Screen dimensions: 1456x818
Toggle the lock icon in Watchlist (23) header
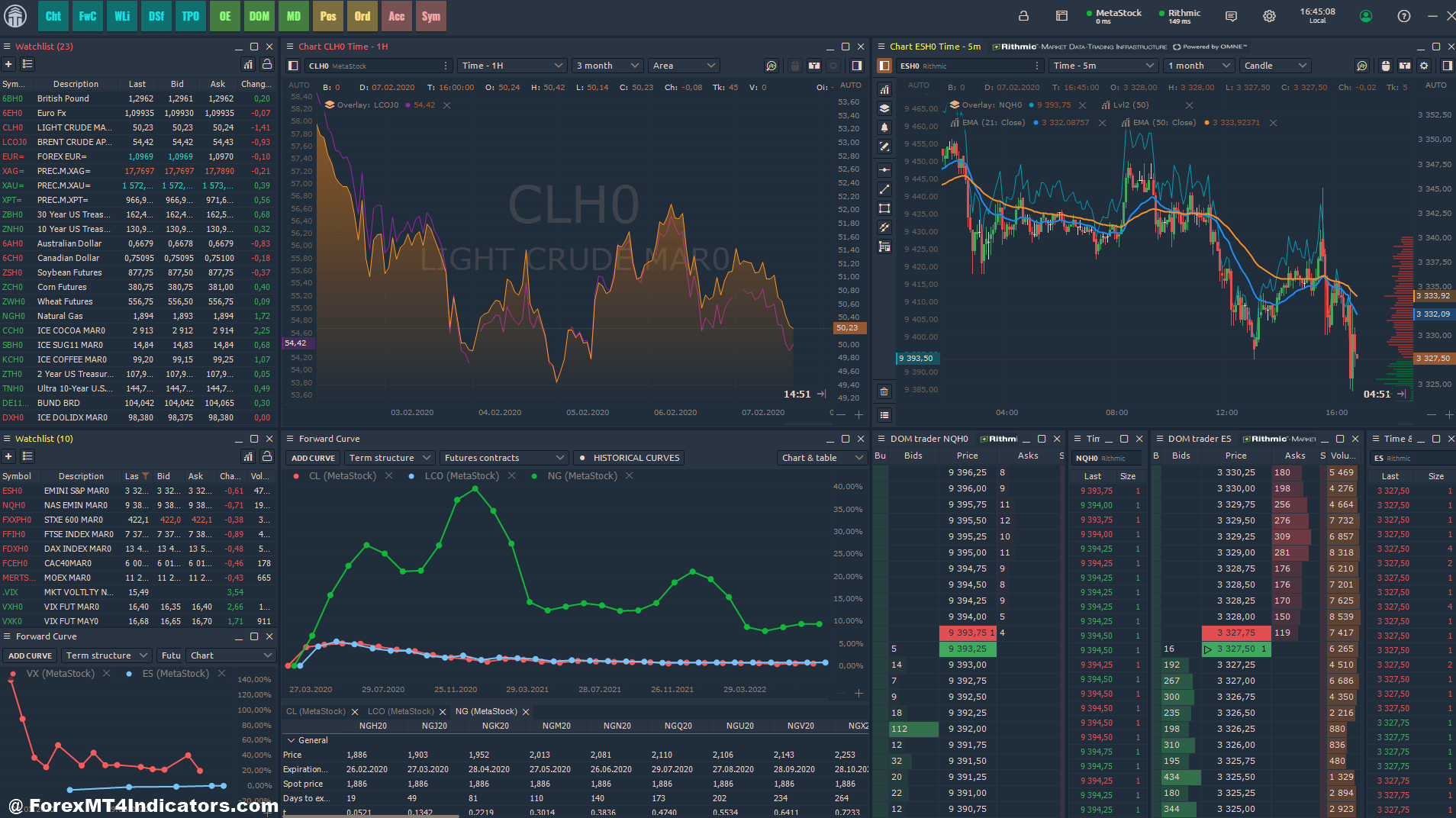tap(267, 65)
